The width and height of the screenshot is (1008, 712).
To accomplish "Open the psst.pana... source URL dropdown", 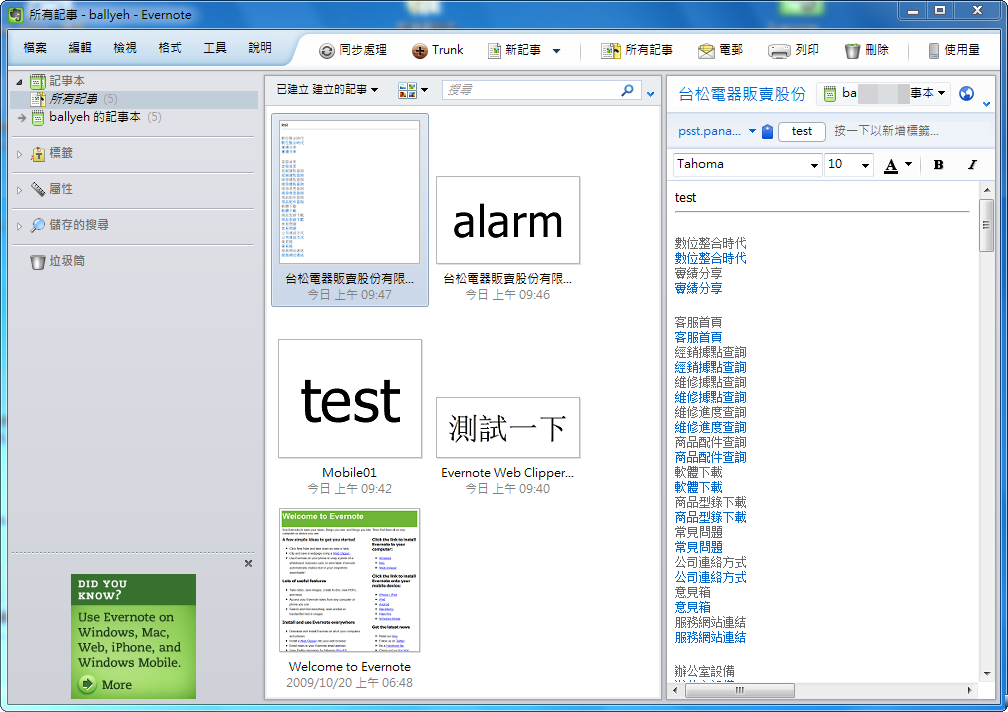I will [752, 131].
